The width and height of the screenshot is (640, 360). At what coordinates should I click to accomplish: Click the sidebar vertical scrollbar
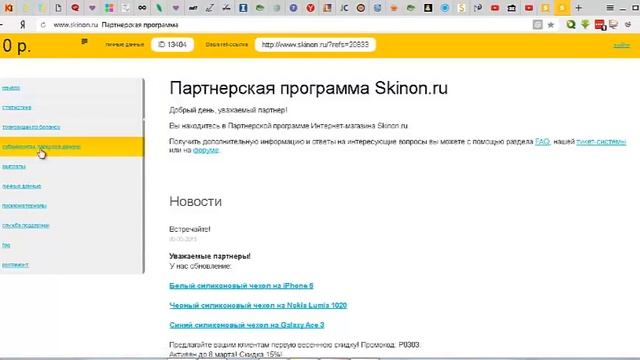[143, 176]
